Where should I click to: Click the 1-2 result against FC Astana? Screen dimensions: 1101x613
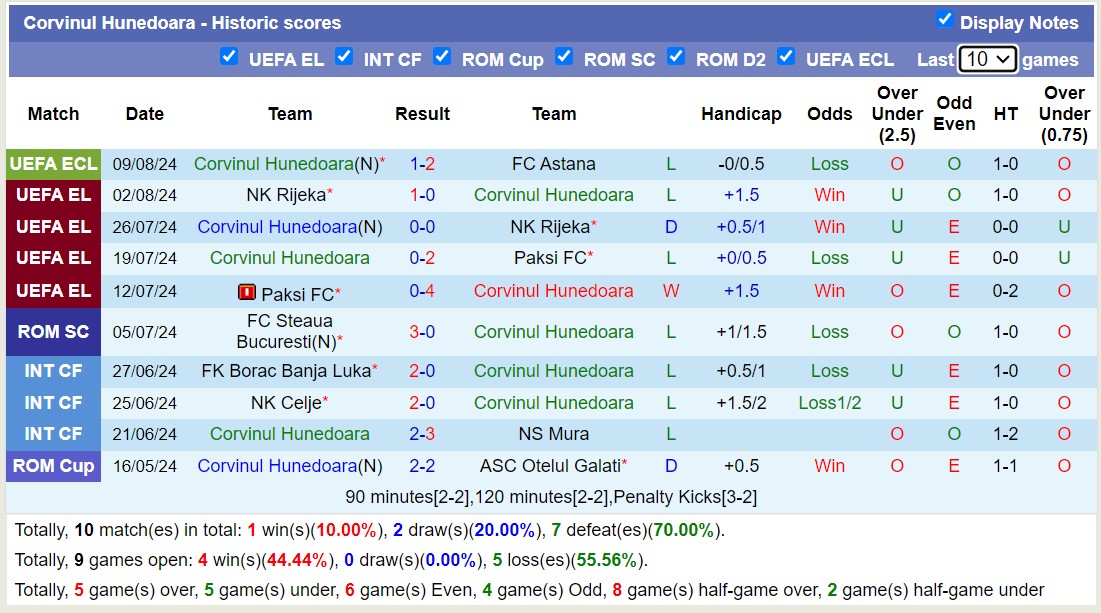tap(422, 164)
